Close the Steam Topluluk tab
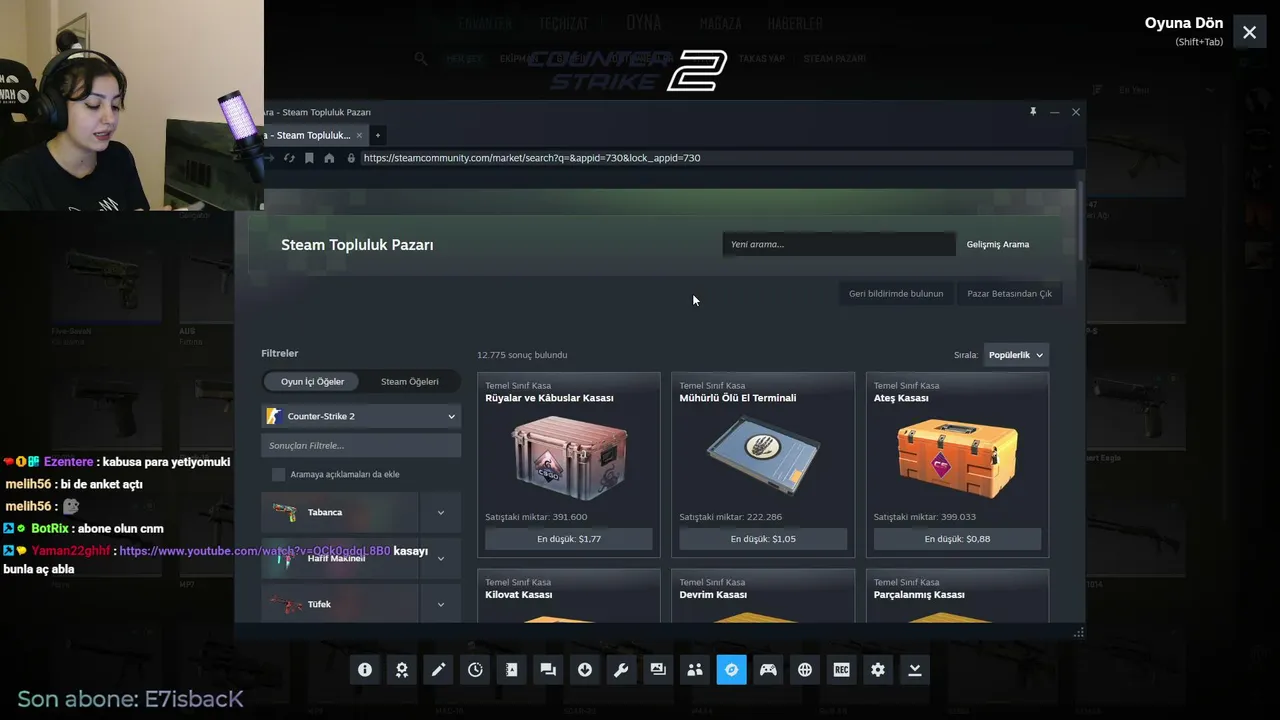The height and width of the screenshot is (720, 1280). pos(359,135)
